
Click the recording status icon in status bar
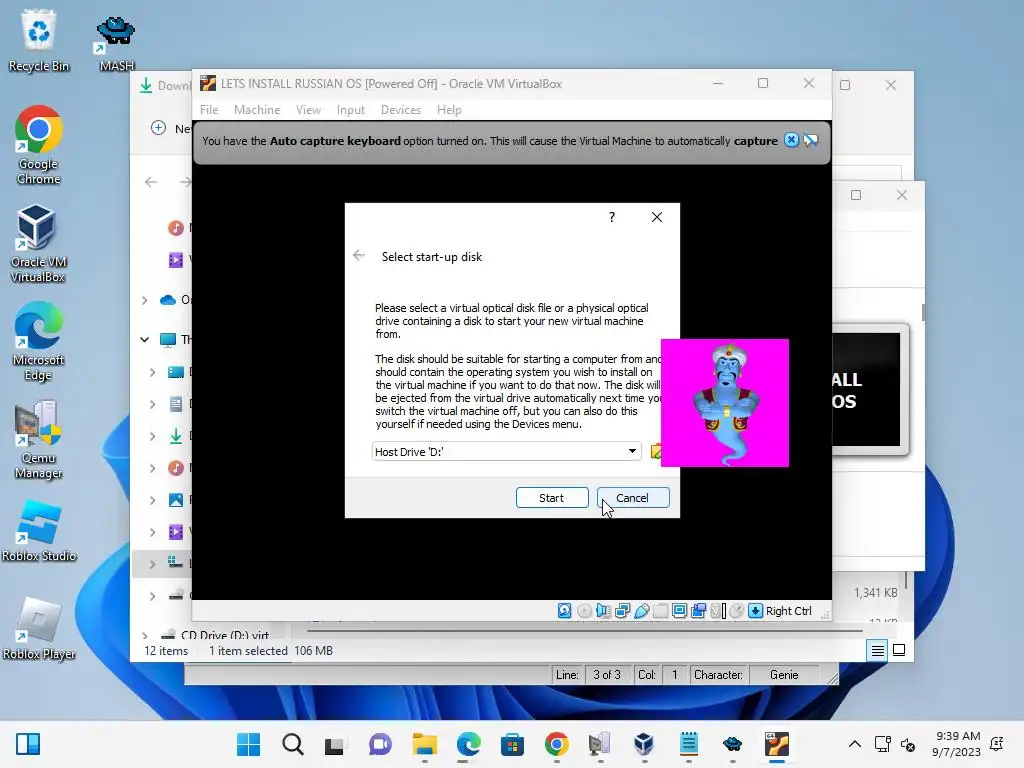pyautogui.click(x=698, y=611)
